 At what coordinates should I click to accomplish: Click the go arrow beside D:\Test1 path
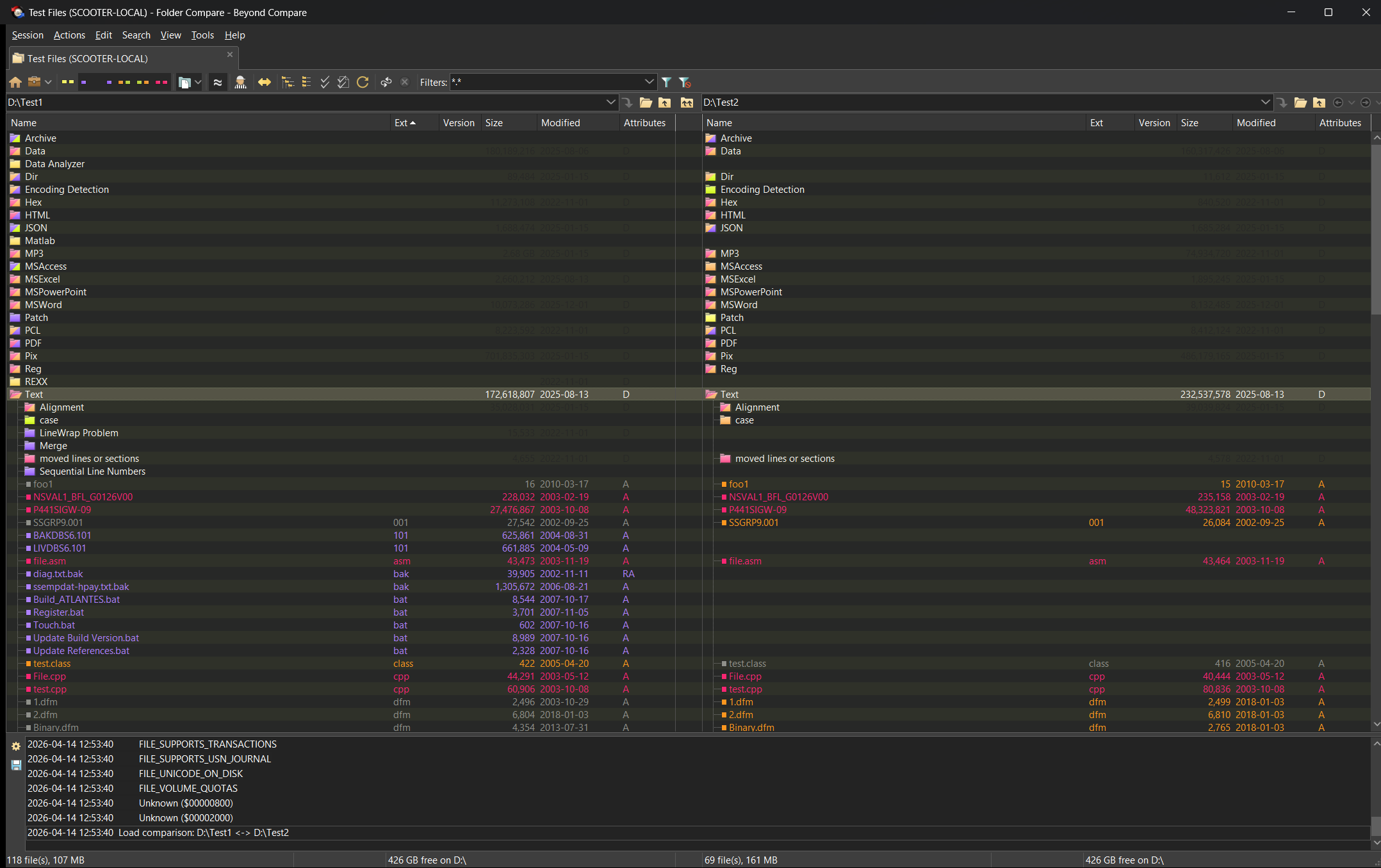tap(627, 102)
